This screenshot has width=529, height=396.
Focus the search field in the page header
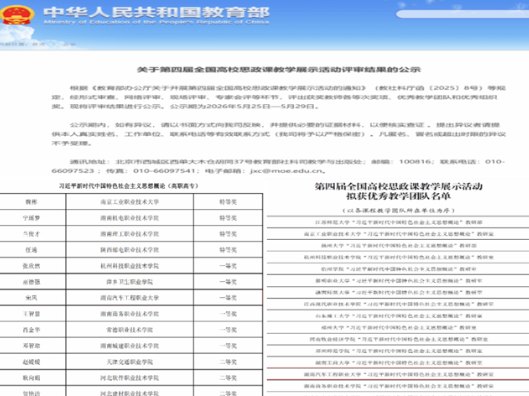pyautogui.click(x=462, y=14)
